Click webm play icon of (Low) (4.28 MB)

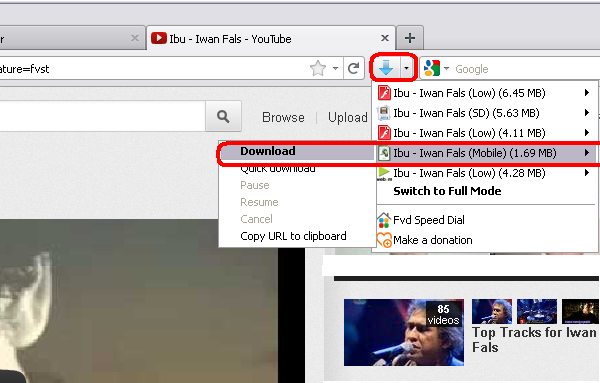[384, 173]
